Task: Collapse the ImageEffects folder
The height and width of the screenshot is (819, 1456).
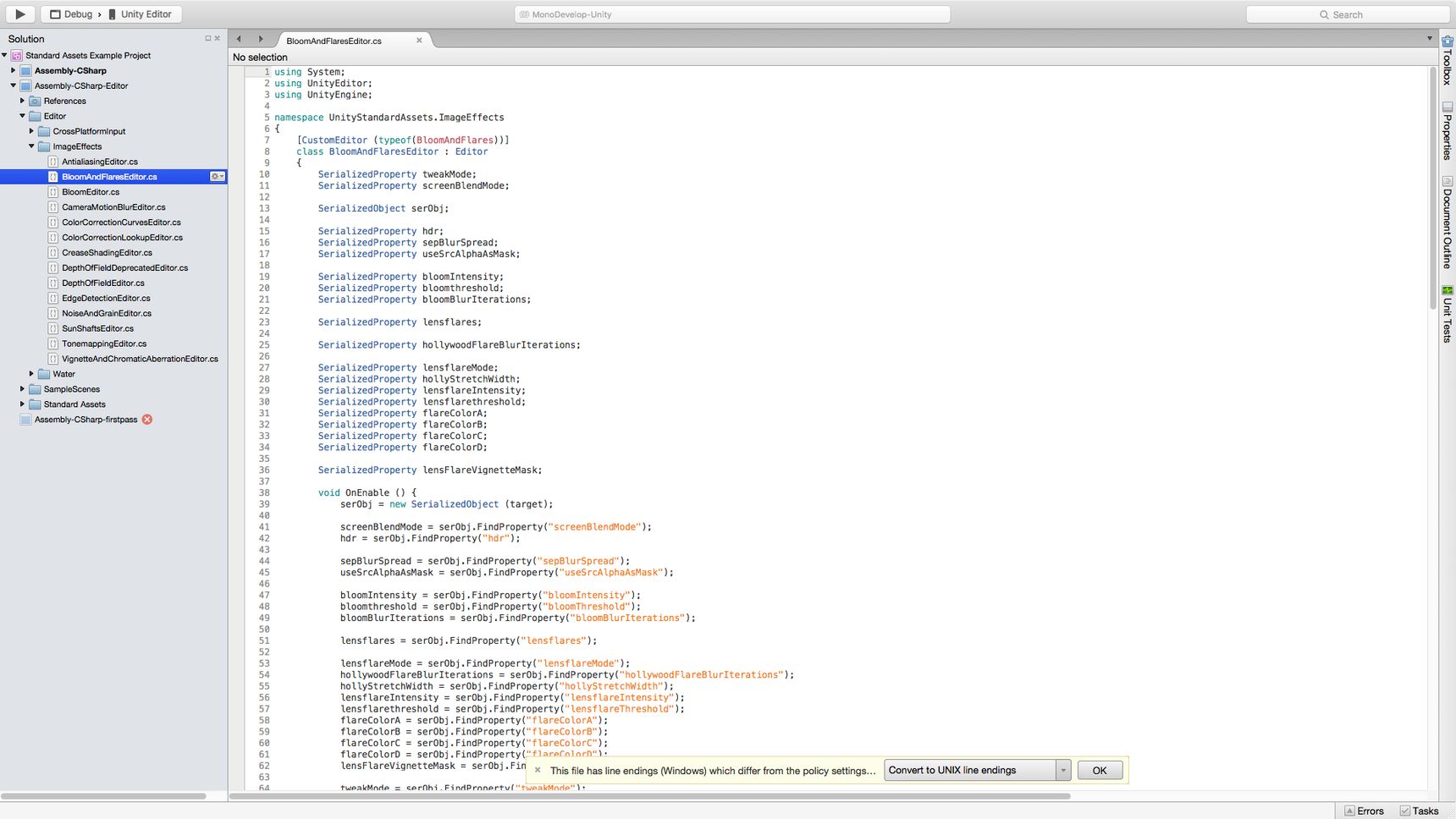Action: (32, 146)
